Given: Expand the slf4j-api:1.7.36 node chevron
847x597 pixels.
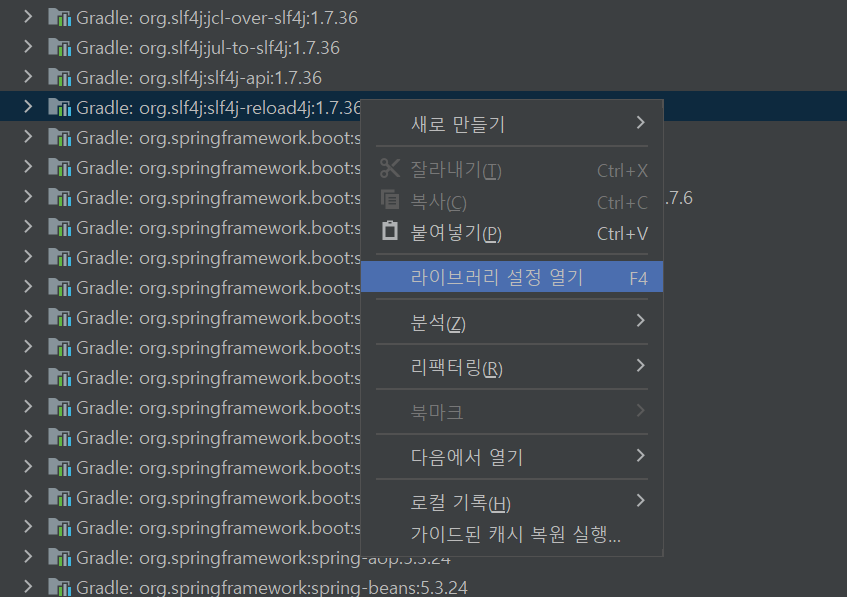Looking at the screenshot, I should 28,77.
